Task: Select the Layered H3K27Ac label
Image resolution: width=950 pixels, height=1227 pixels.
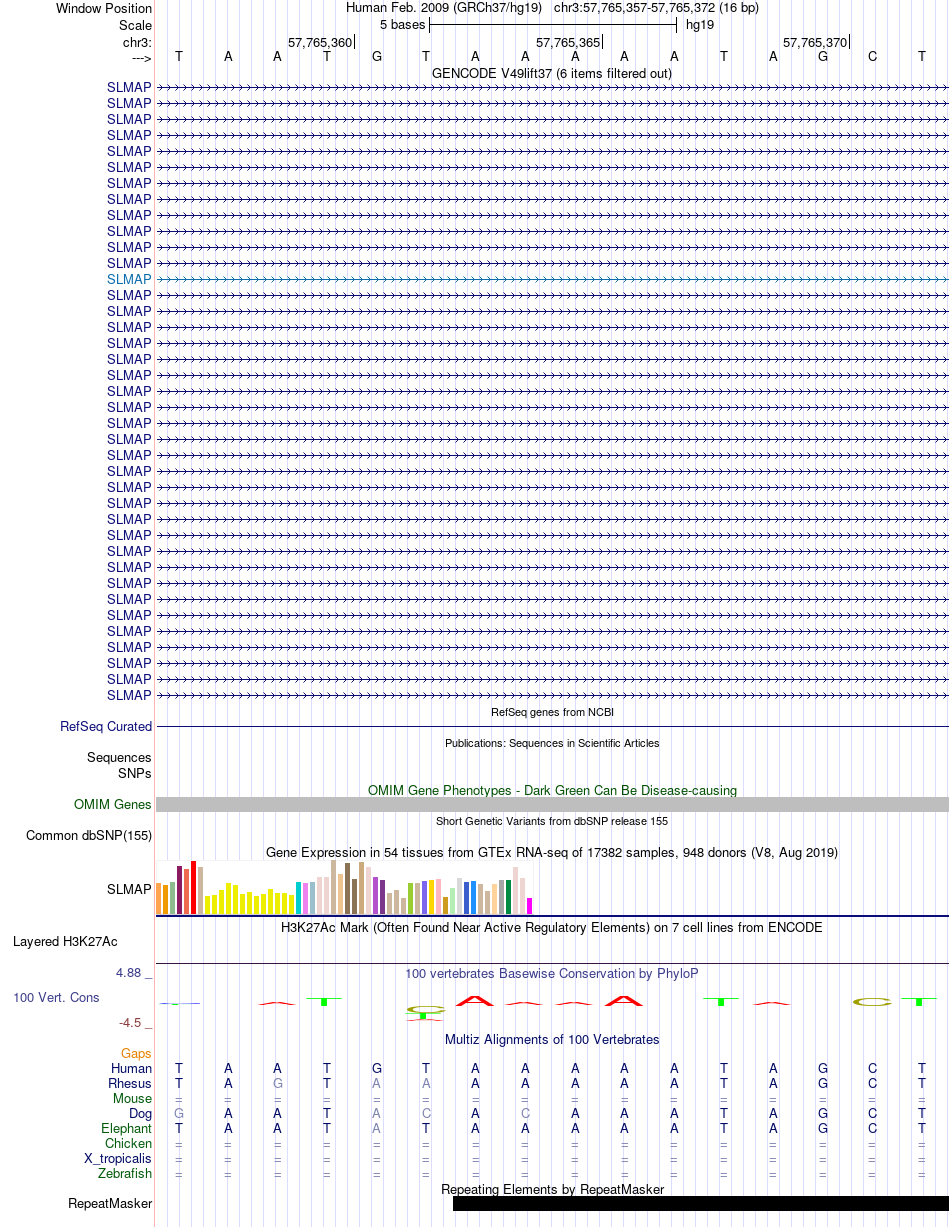Action: (65, 942)
